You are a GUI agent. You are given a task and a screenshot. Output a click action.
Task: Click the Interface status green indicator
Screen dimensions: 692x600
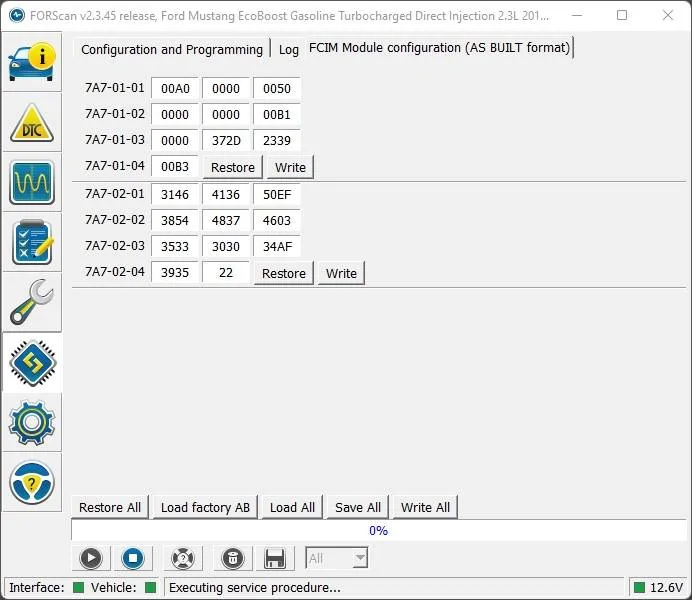[x=79, y=587]
